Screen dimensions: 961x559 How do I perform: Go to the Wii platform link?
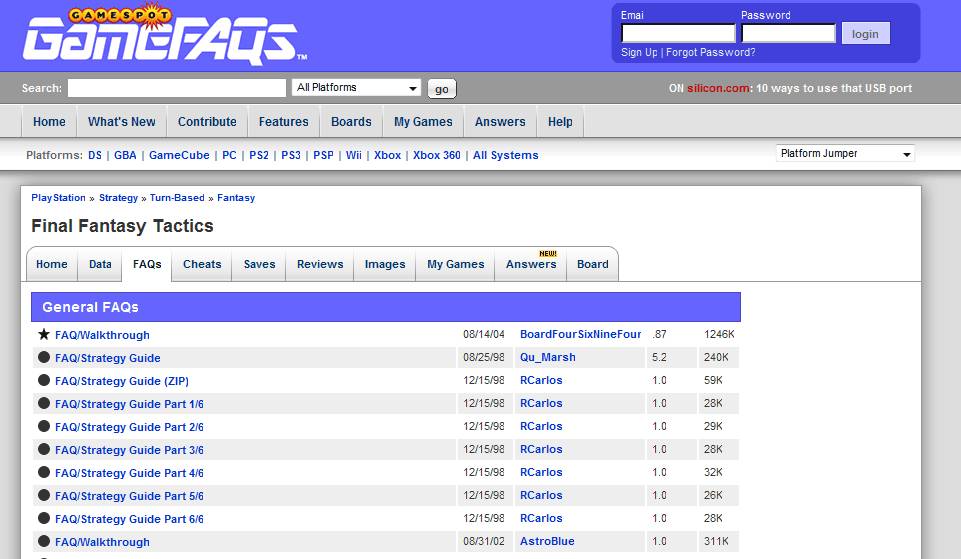click(354, 155)
